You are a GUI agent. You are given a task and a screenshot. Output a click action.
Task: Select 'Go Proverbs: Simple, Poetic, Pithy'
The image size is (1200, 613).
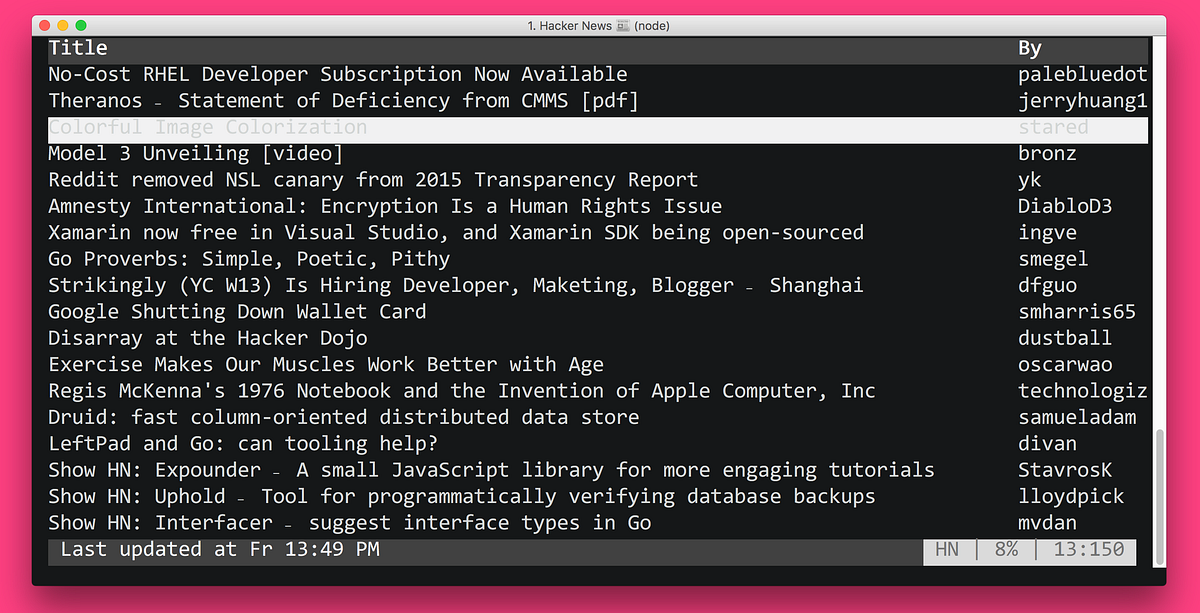(x=249, y=259)
